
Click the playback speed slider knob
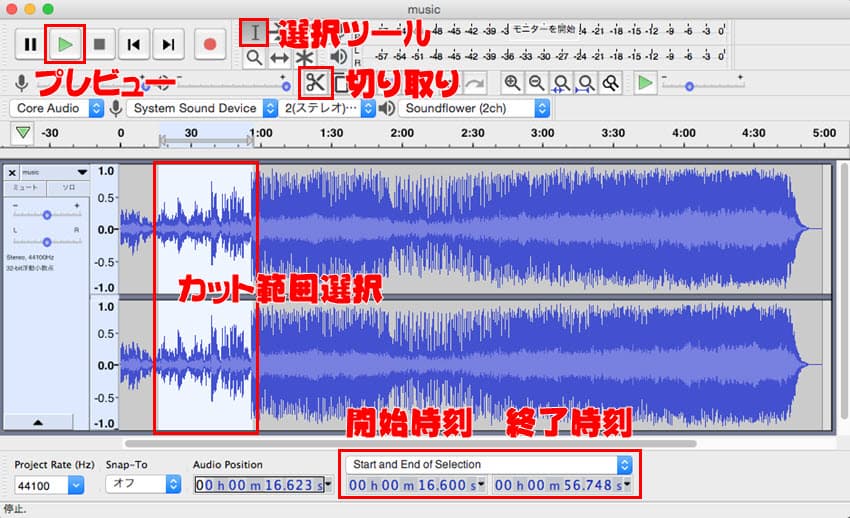click(x=689, y=86)
